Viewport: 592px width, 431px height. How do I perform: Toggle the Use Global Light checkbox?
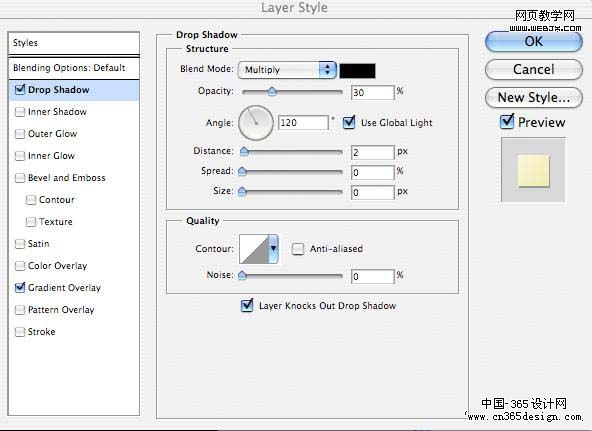(349, 122)
